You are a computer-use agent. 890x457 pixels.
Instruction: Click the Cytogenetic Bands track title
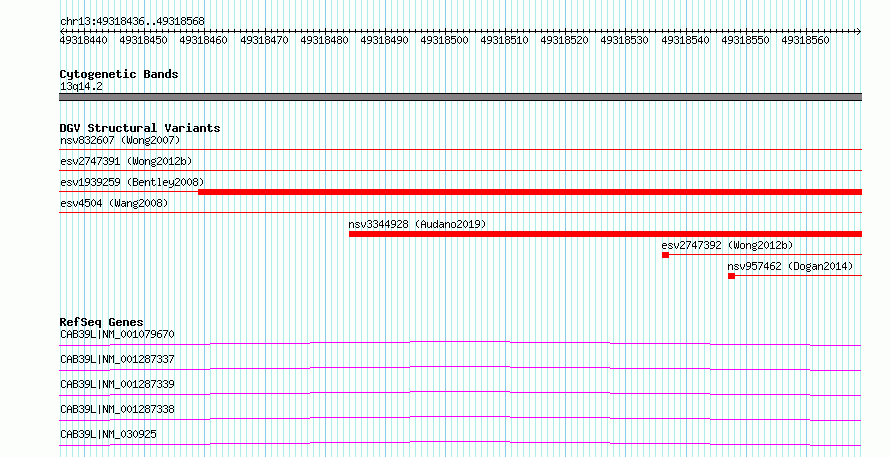click(x=119, y=74)
